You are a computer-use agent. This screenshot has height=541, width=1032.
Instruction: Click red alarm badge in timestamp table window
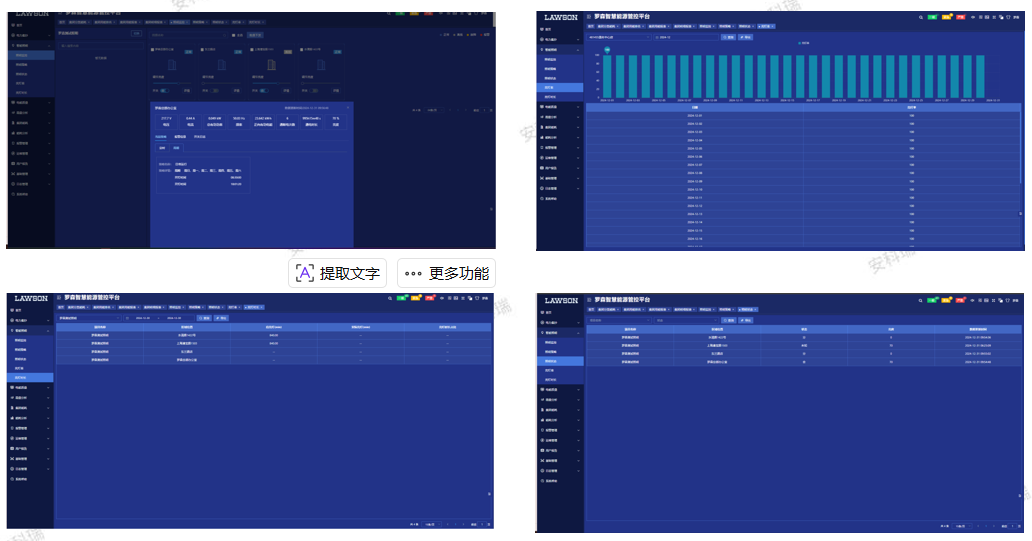pos(960,300)
